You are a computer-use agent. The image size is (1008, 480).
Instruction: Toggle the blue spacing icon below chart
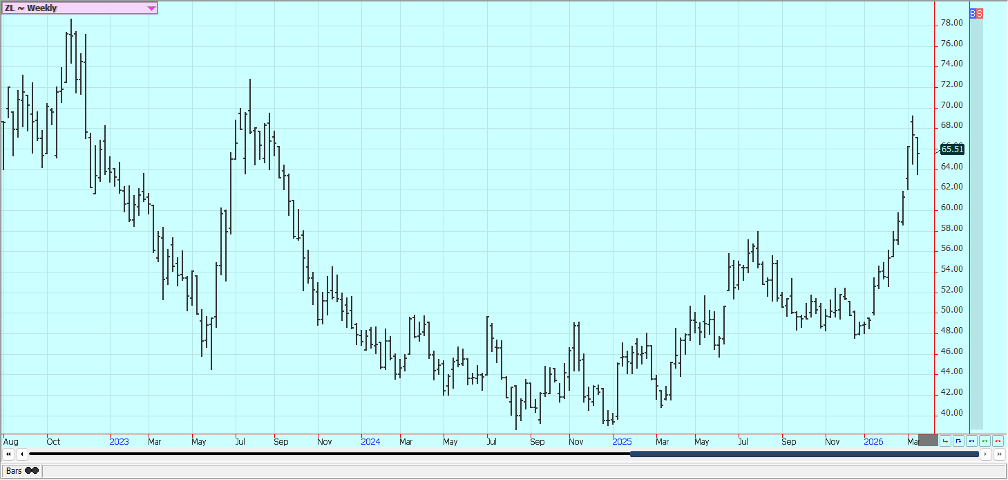click(x=971, y=440)
